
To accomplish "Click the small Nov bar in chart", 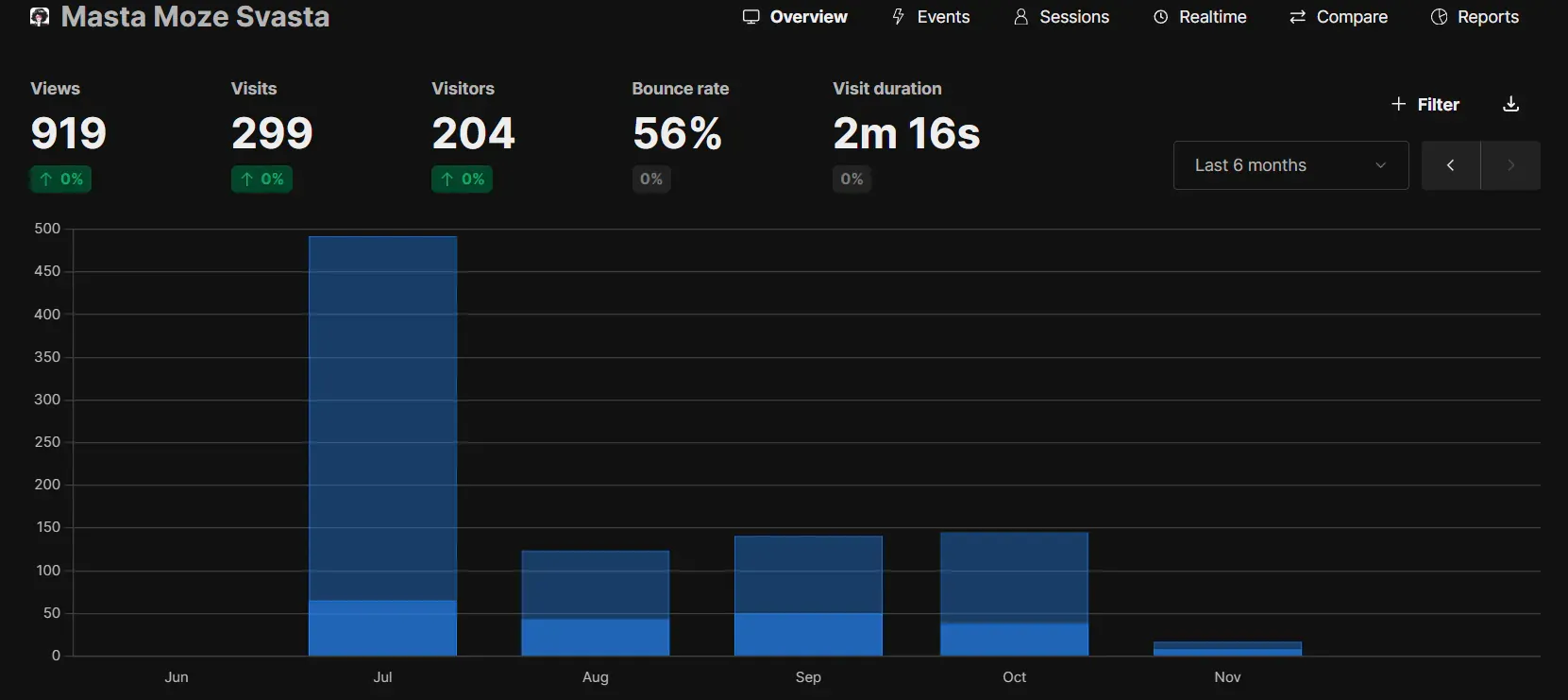I will pos(1227,649).
